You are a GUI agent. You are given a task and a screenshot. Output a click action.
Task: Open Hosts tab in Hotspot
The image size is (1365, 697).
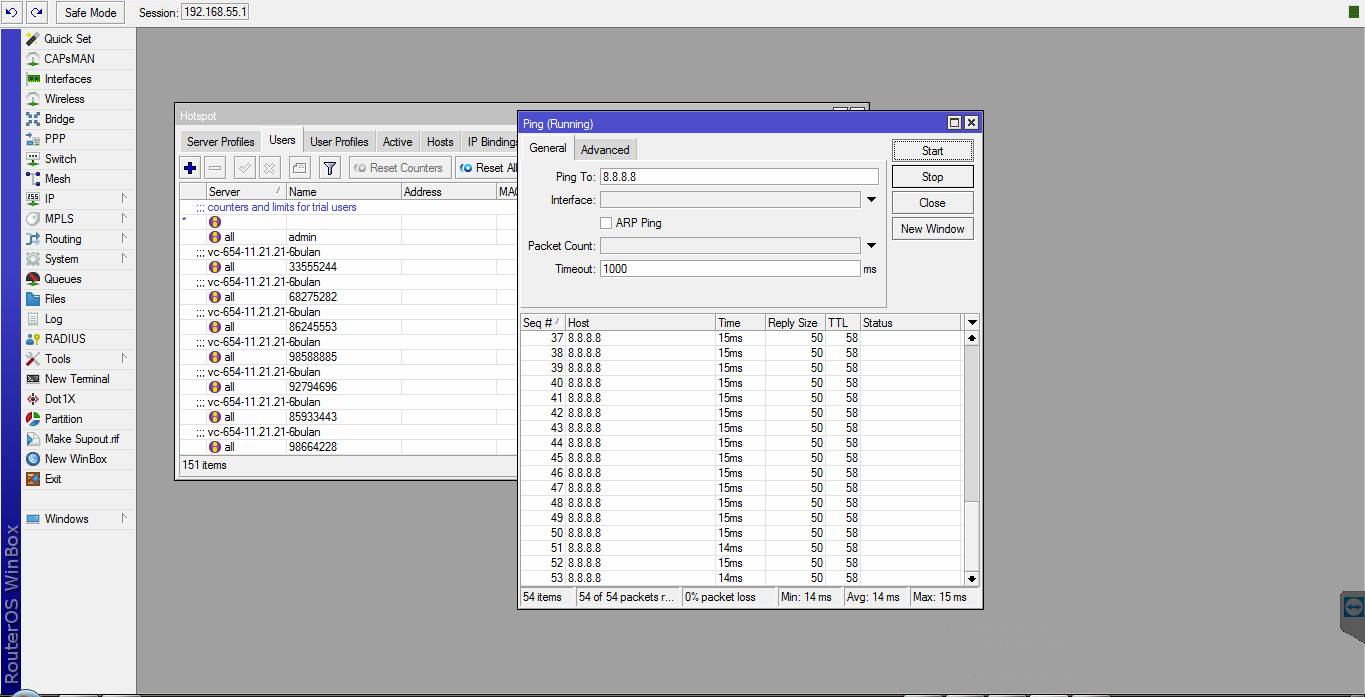coord(440,142)
